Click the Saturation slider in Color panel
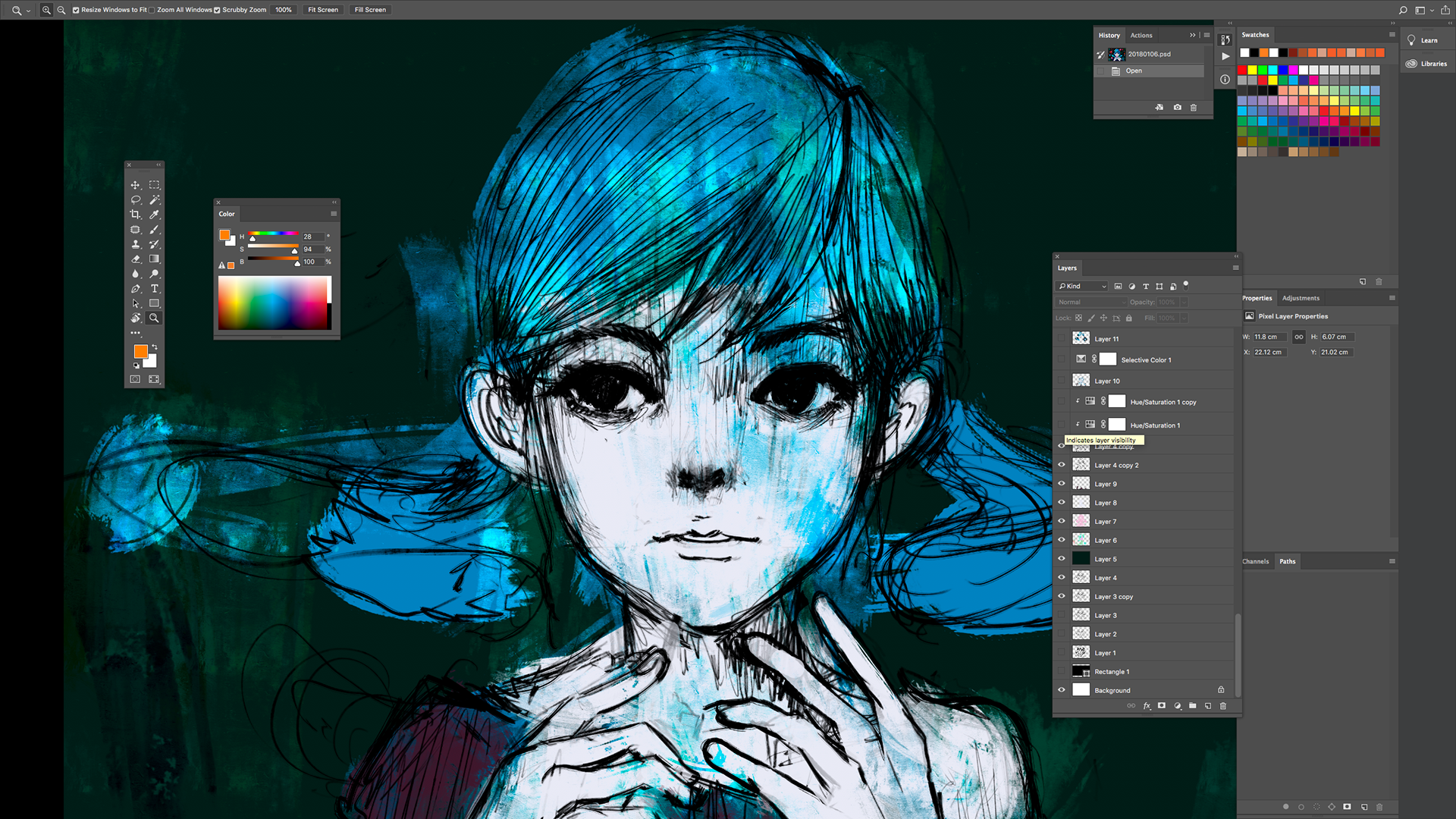Image resolution: width=1456 pixels, height=819 pixels. tap(273, 246)
